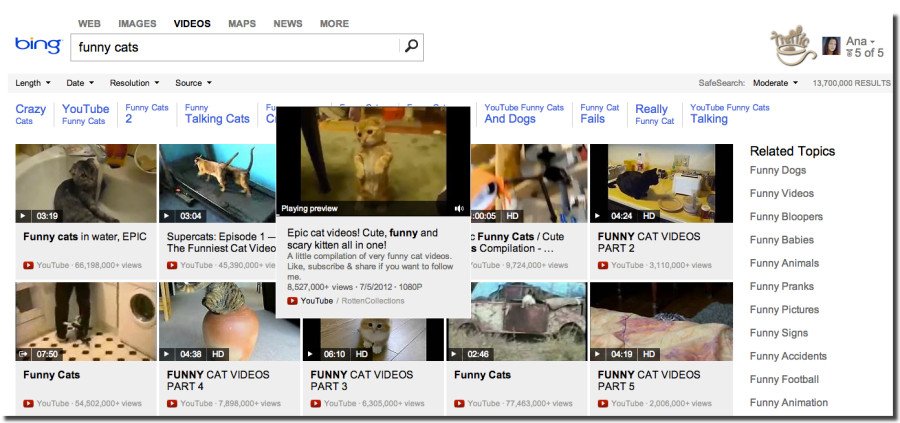Play the 04:24 HD video
Viewport: 900px width, 423px height.
[x=598, y=216]
